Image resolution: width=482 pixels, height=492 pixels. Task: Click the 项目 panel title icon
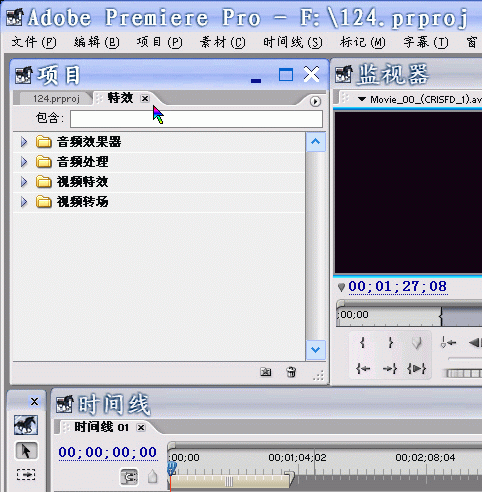coord(24,75)
